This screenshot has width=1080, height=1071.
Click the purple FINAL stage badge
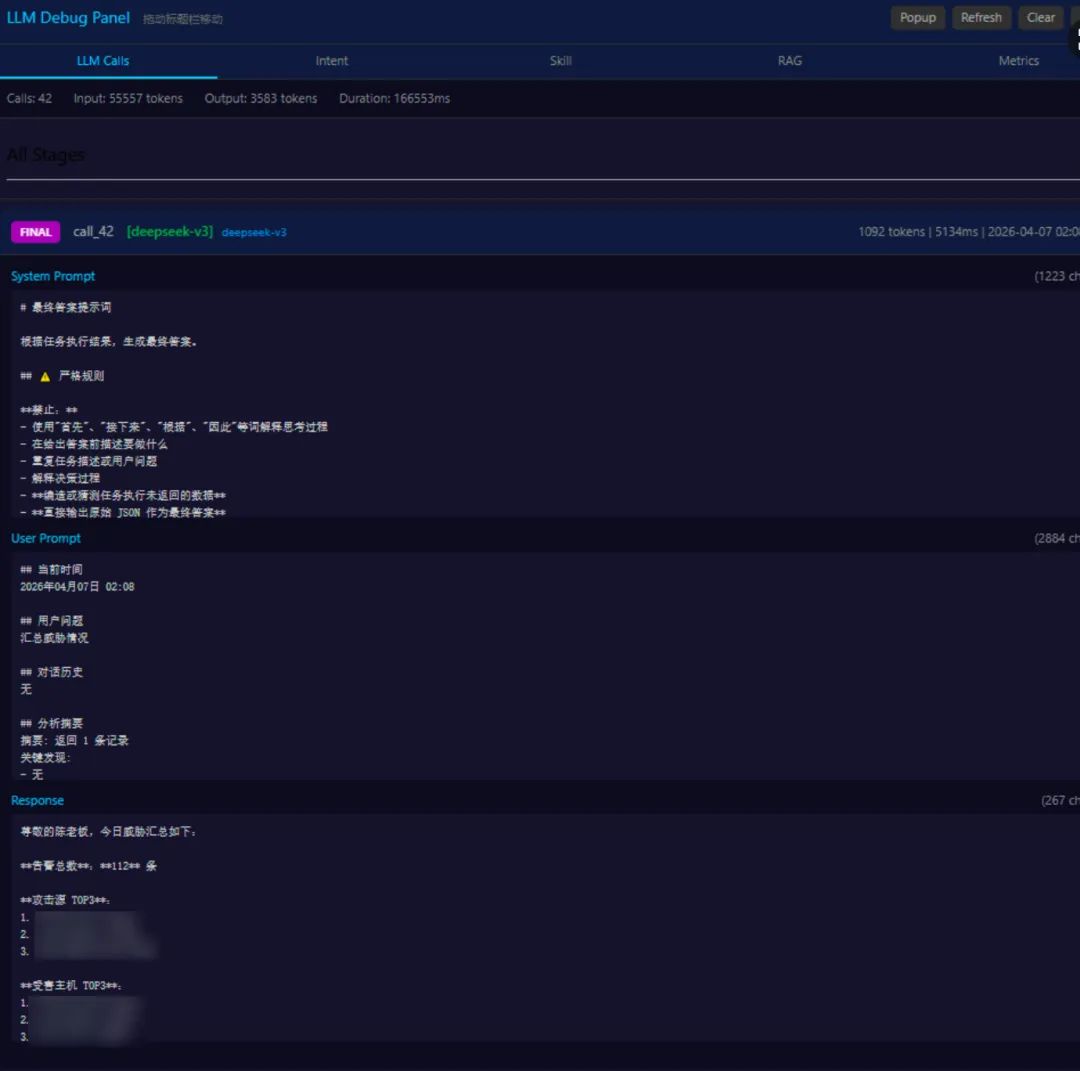(35, 232)
